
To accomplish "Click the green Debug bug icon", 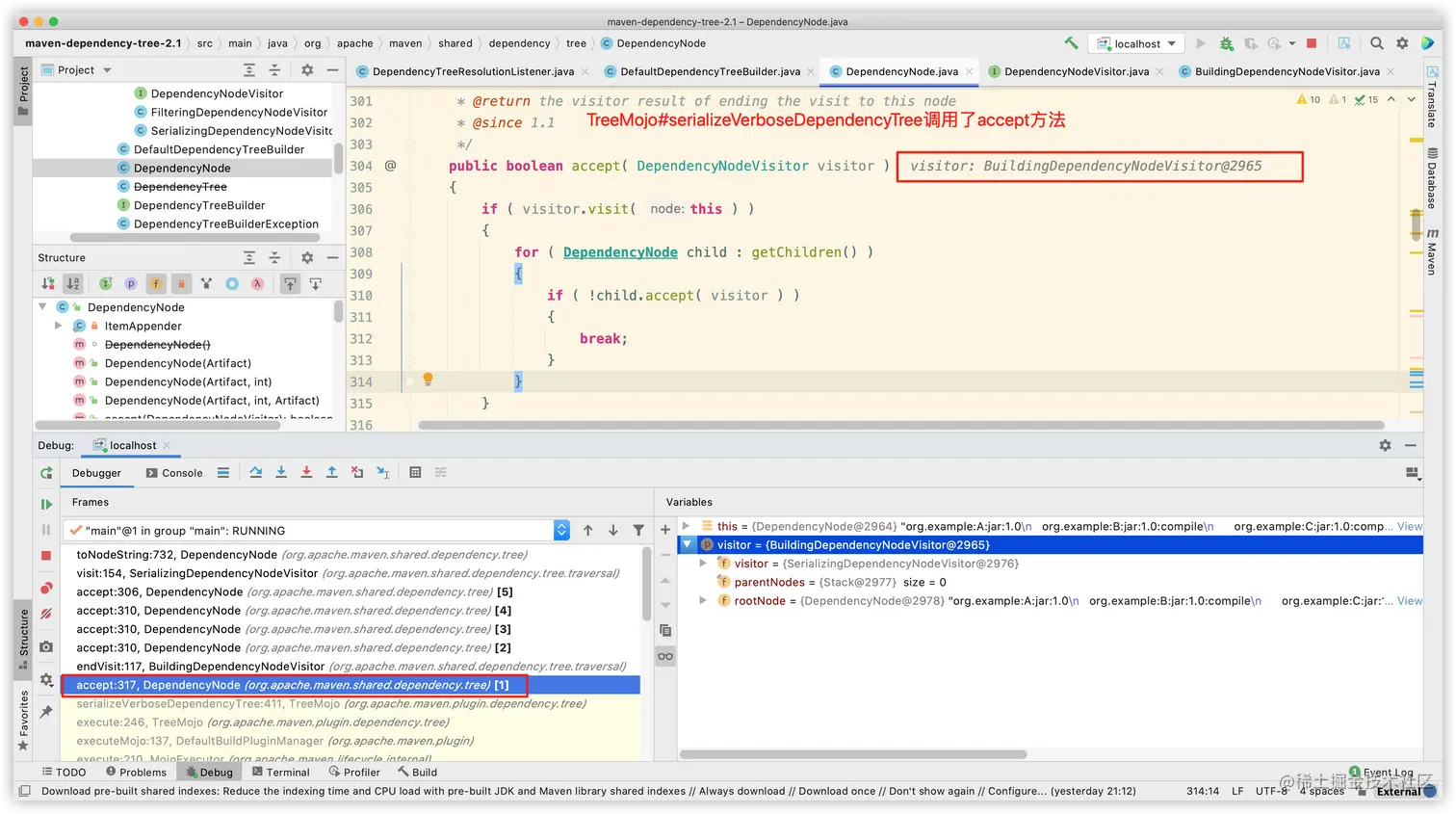I will 1226,43.
